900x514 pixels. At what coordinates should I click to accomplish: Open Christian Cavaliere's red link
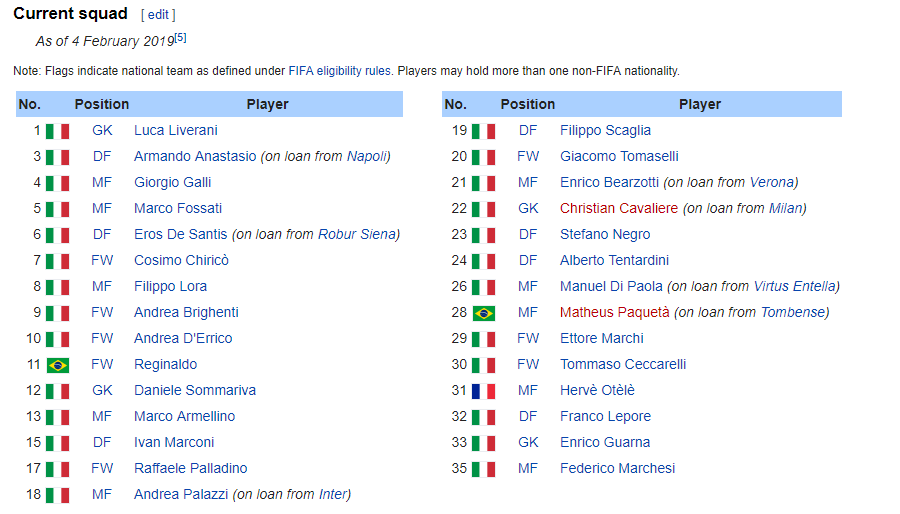(619, 208)
